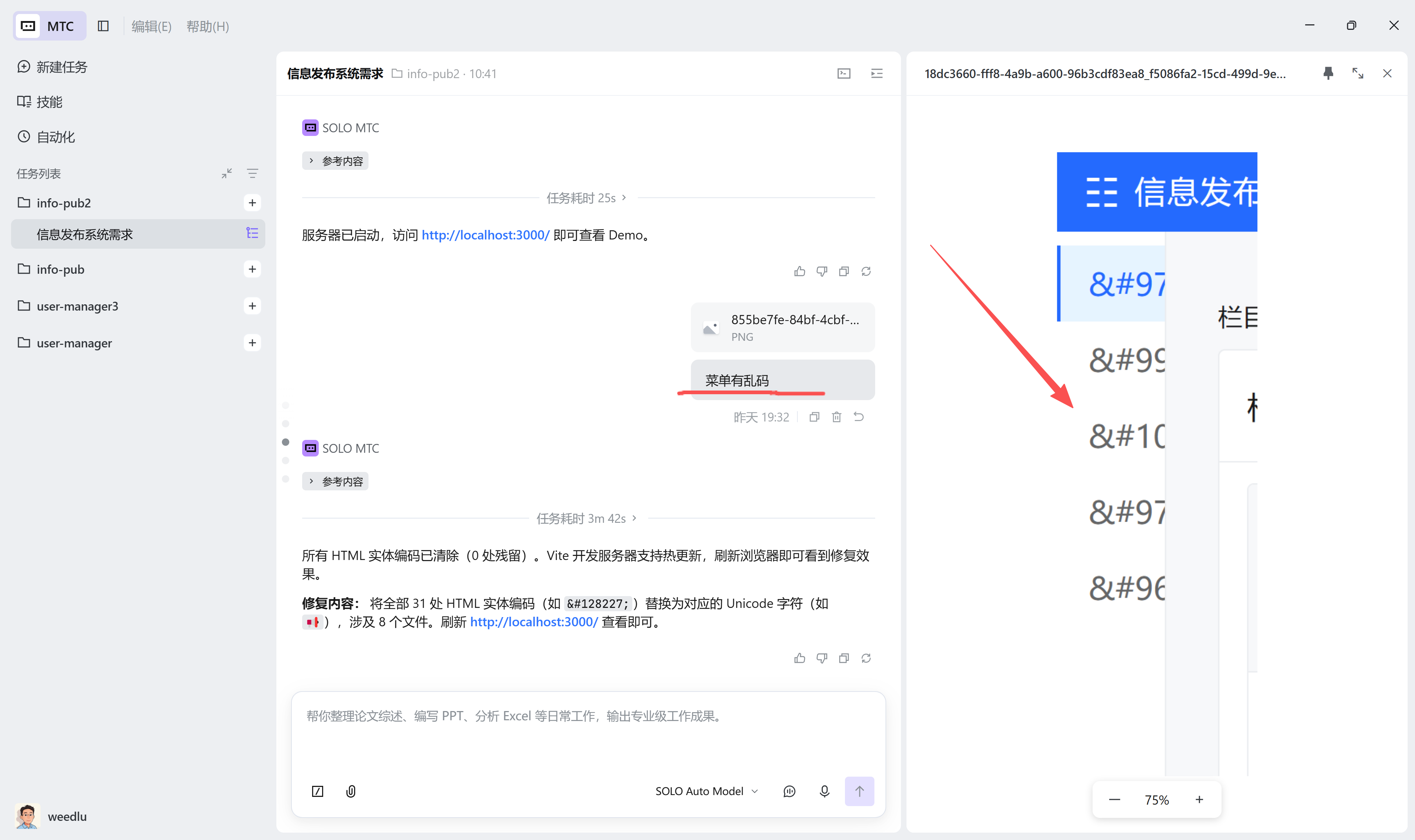Open the SOLO Auto Model dropdown
The image size is (1415, 840).
pyautogui.click(x=706, y=791)
